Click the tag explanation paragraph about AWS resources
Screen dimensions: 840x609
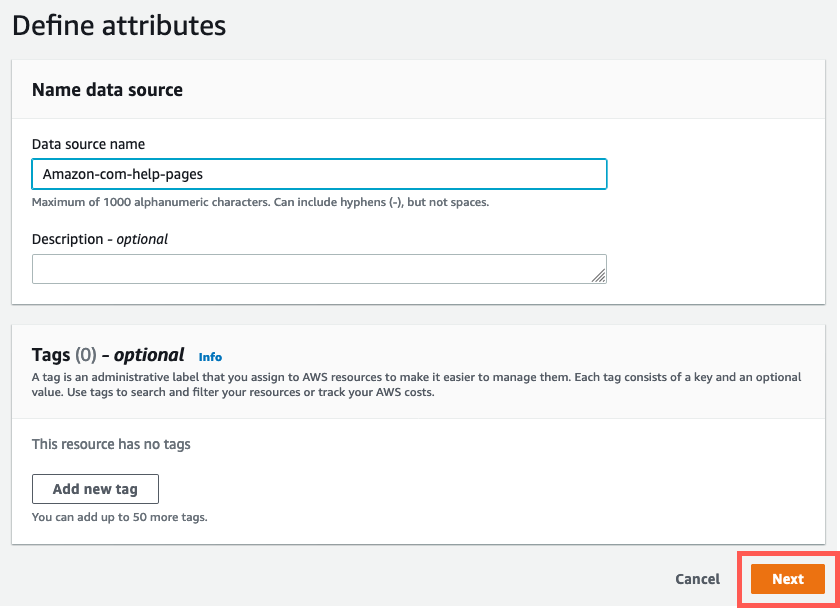pos(416,377)
